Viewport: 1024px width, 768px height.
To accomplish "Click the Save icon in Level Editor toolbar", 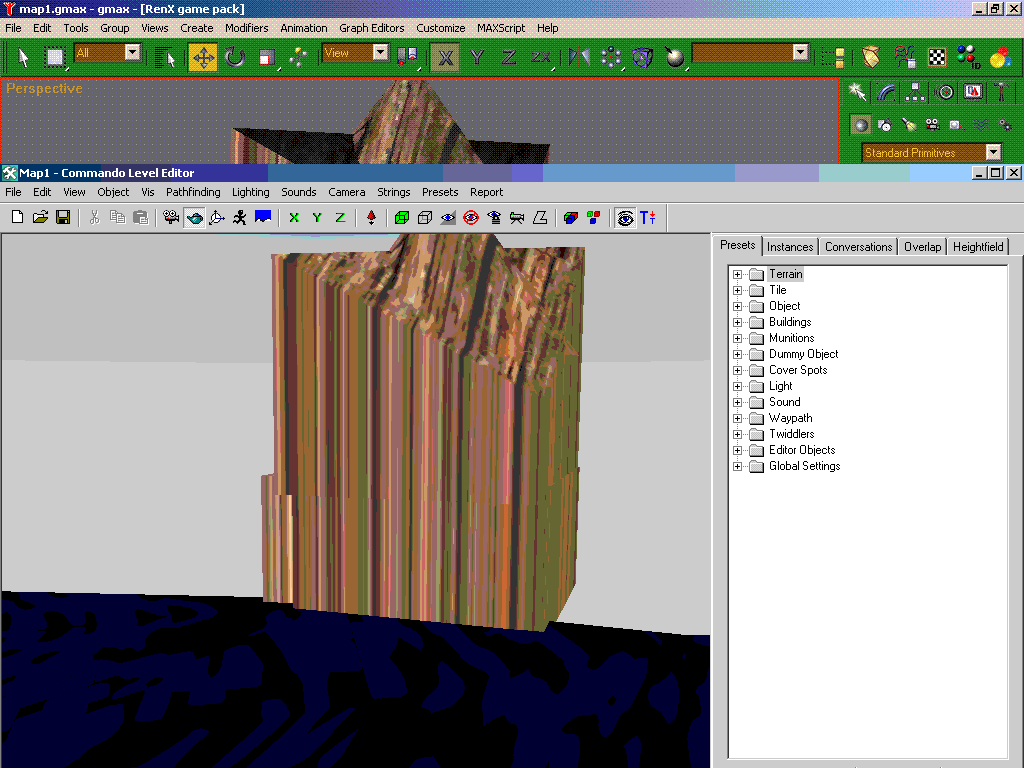I will 63,217.
